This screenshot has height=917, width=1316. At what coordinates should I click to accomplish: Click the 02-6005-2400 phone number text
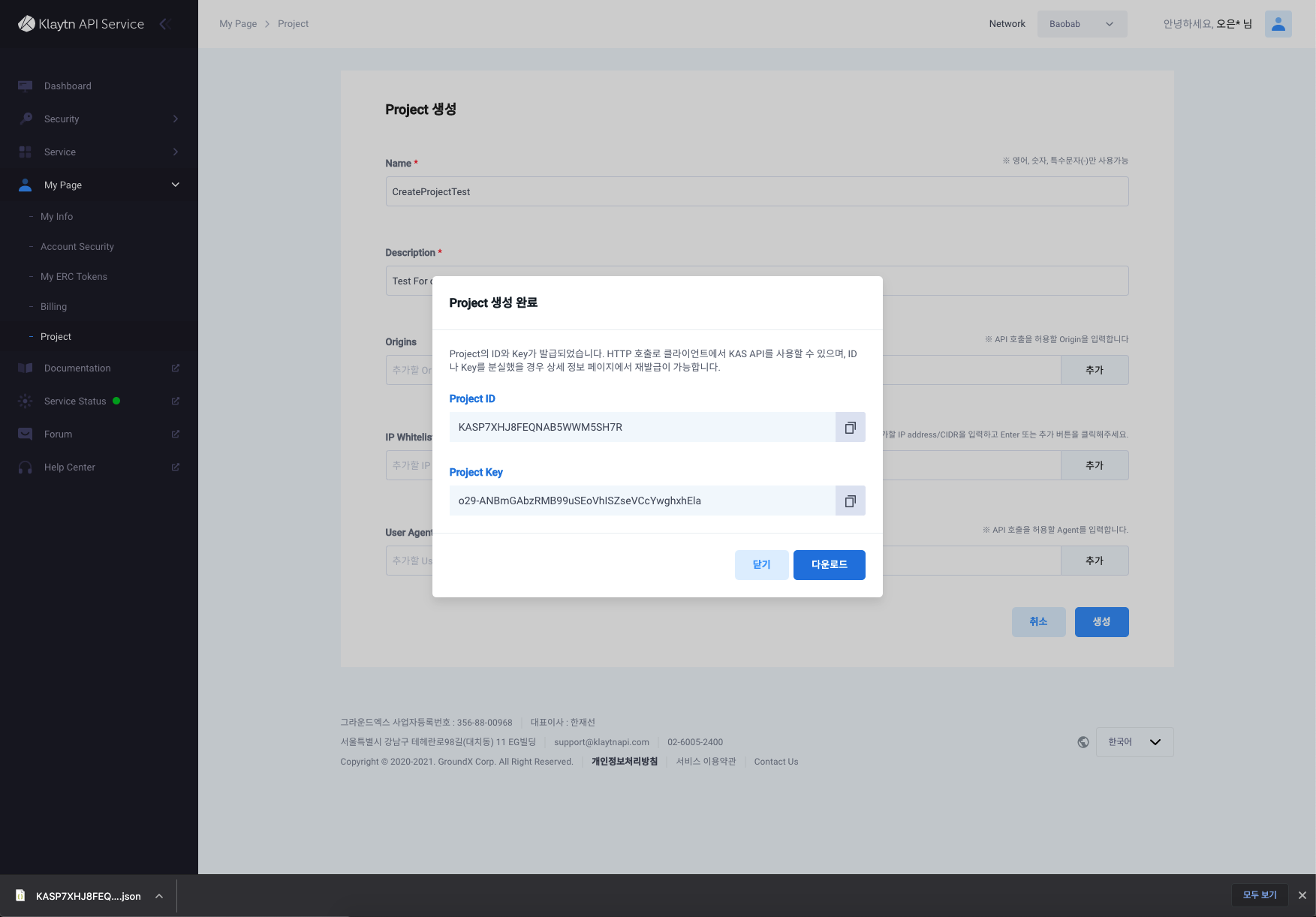pos(695,742)
